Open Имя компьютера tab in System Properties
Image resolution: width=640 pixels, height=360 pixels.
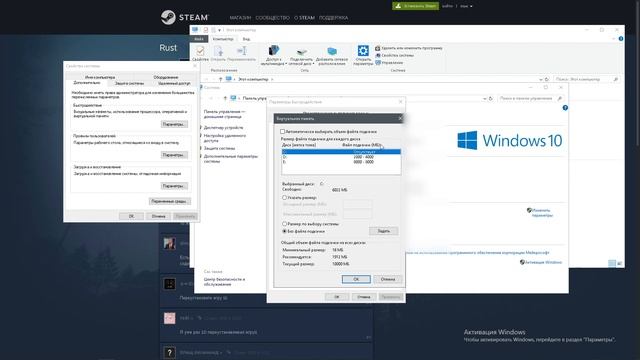tap(100, 77)
